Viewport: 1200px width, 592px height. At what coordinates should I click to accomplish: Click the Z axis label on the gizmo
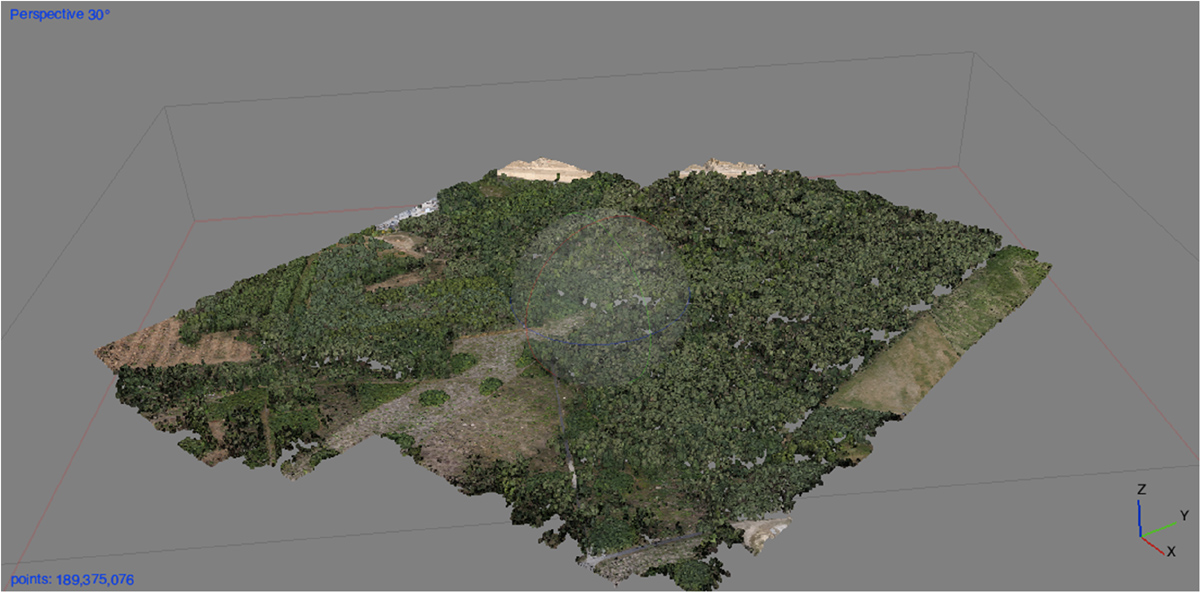coord(1141,490)
